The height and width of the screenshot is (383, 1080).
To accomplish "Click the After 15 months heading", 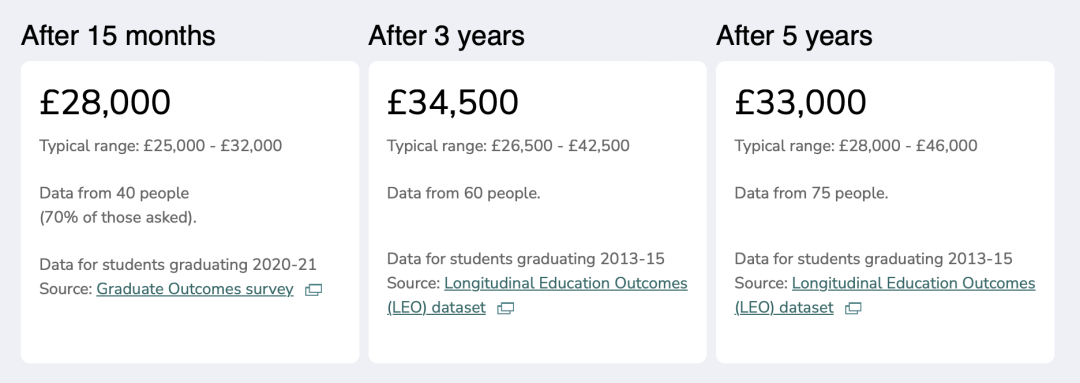I will coord(118,36).
